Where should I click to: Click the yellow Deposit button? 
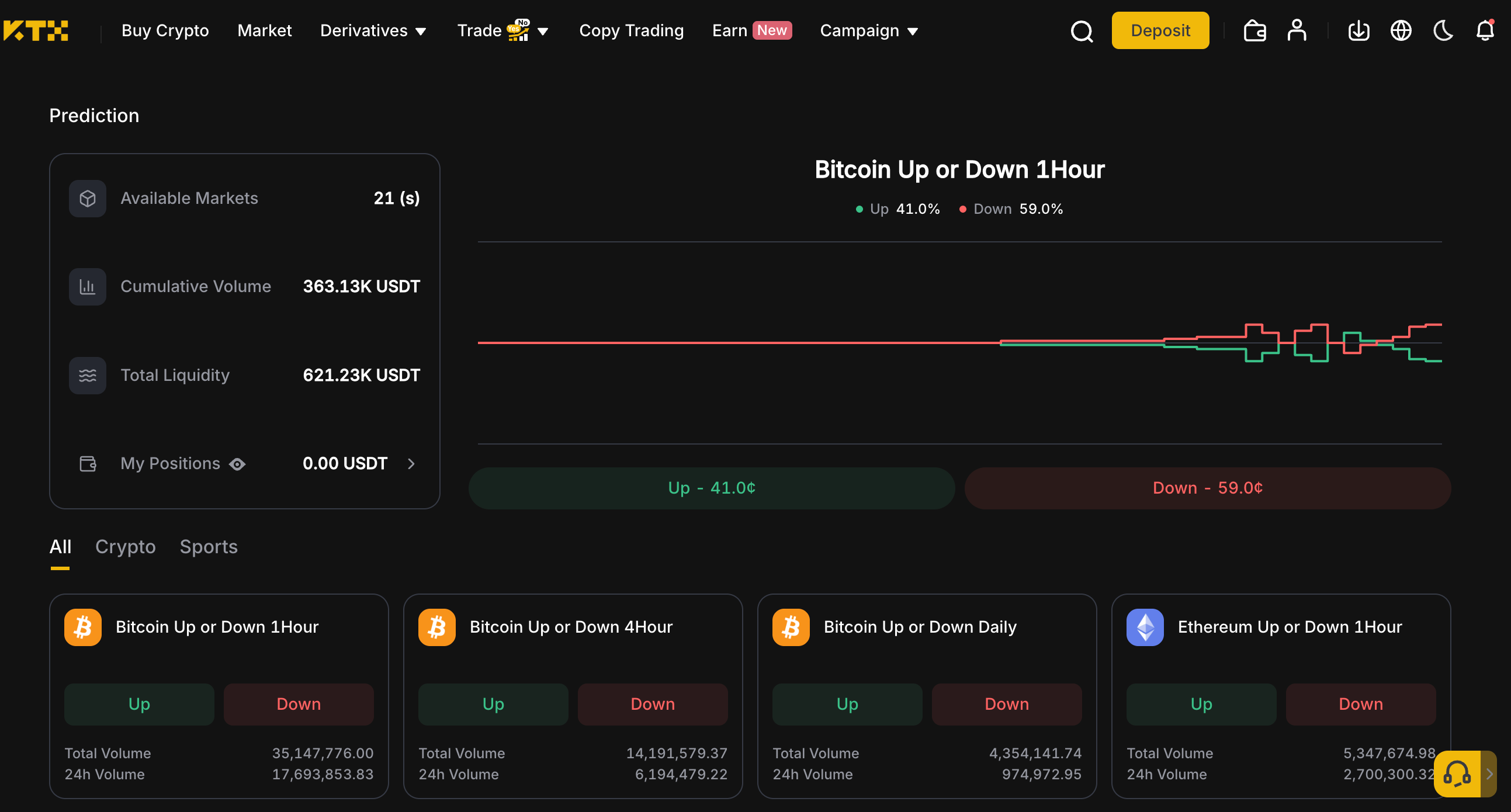(x=1160, y=30)
